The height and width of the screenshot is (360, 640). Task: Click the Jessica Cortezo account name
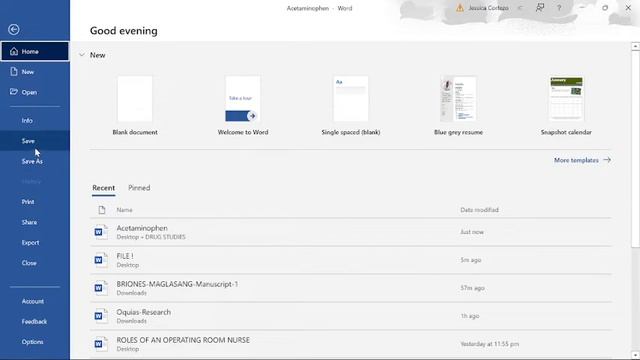click(x=488, y=8)
